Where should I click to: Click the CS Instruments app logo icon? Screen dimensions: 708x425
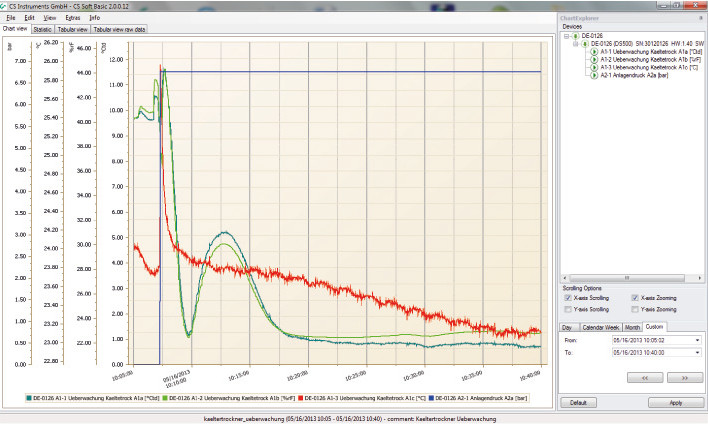(6, 6)
